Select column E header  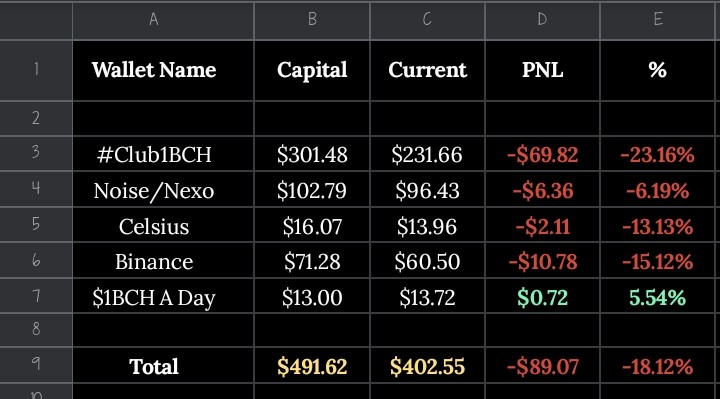point(658,20)
